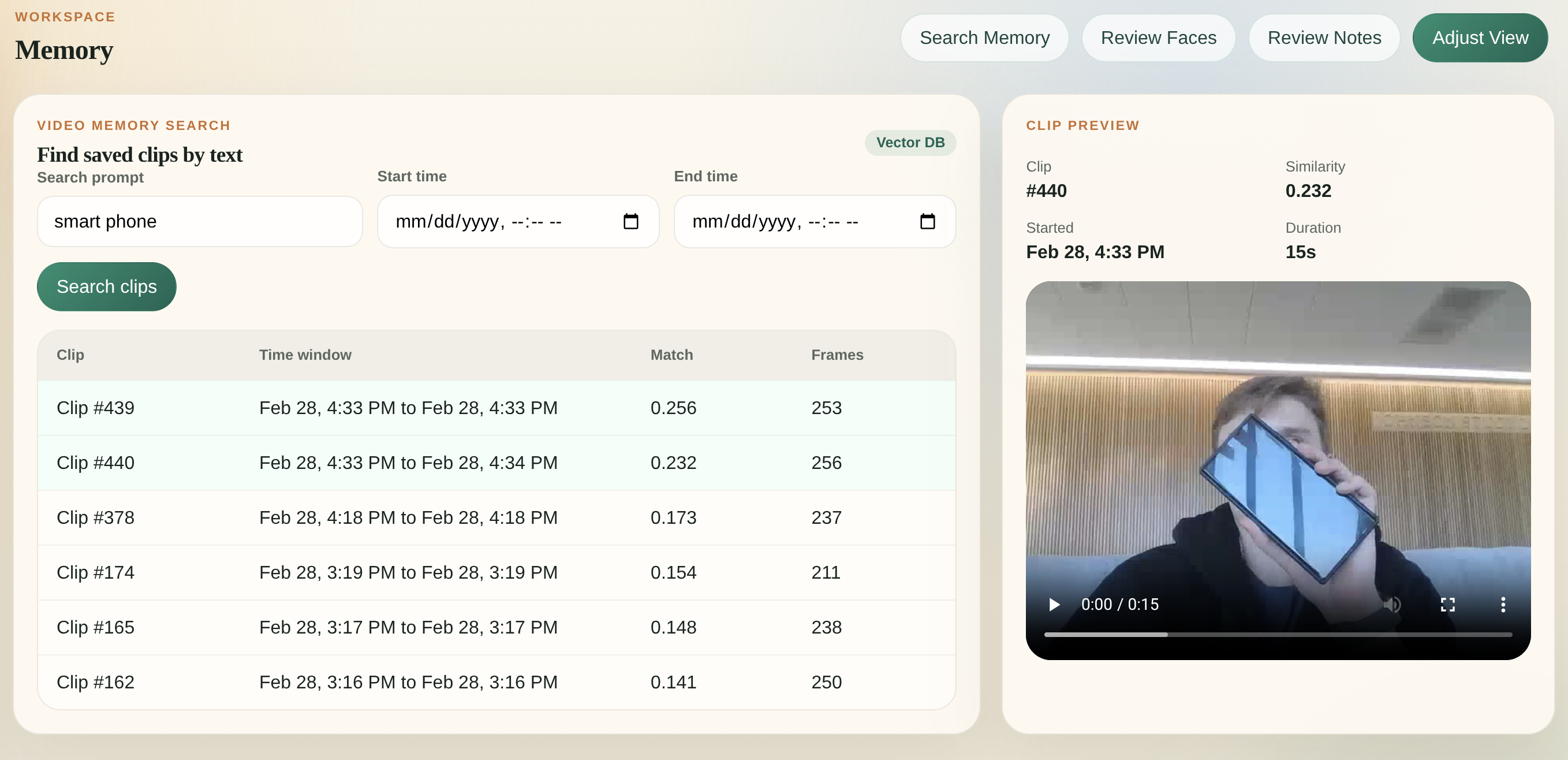
Task: Mute the clip preview audio
Action: (x=1391, y=604)
